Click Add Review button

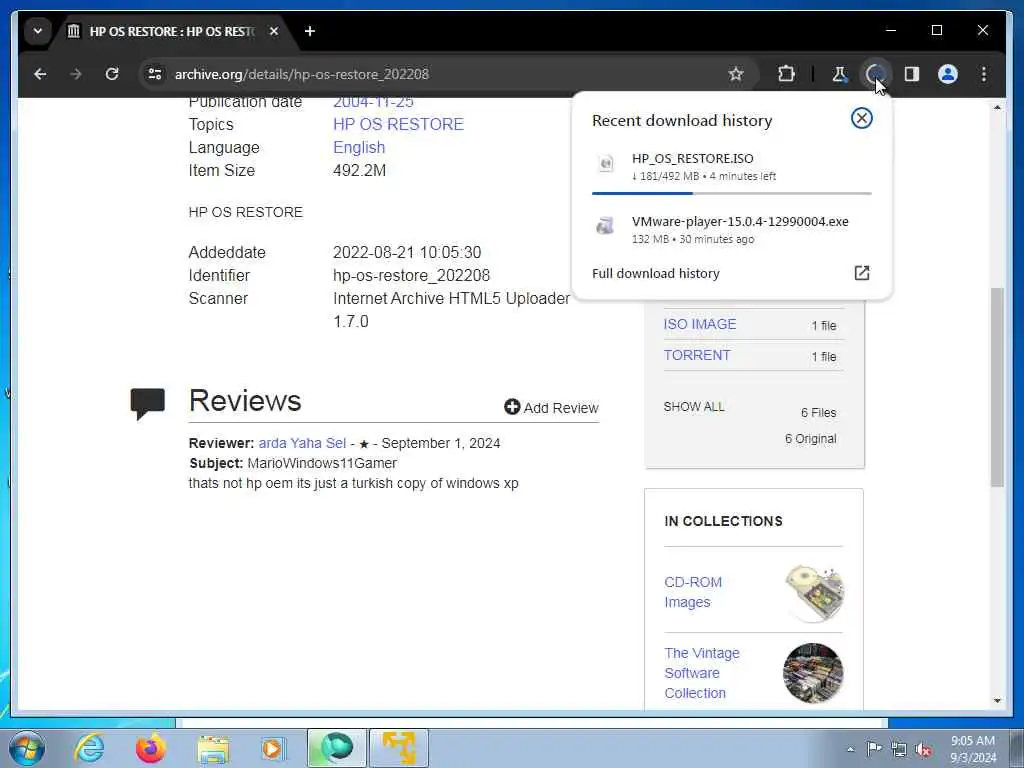coord(551,408)
